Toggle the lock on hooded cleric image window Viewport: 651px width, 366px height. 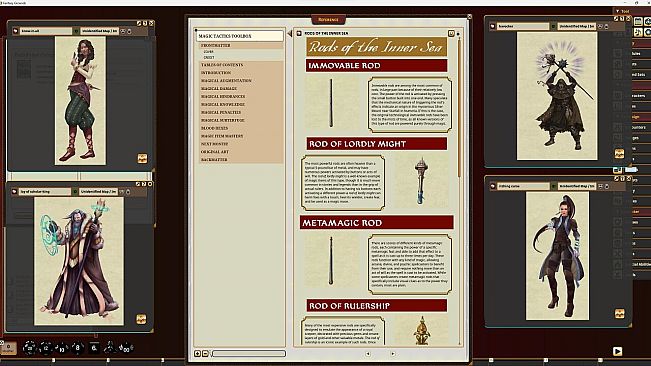[x=606, y=26]
